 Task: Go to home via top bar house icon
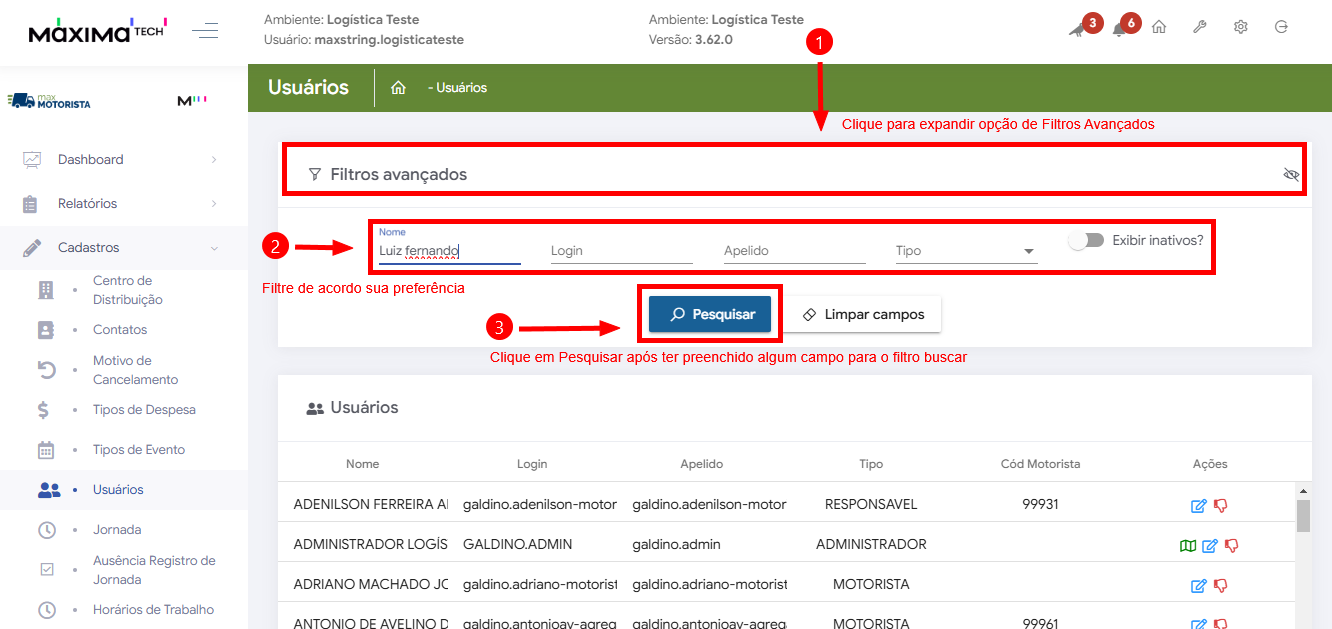tap(1159, 27)
